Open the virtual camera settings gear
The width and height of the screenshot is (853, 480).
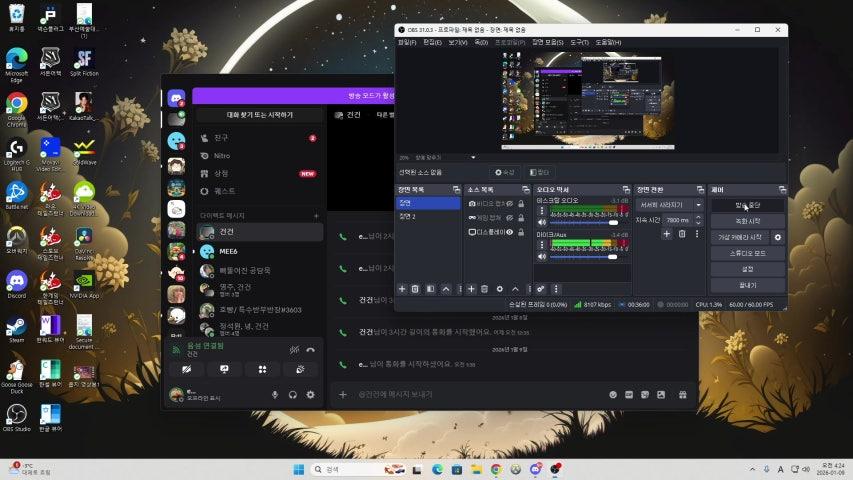pos(778,237)
